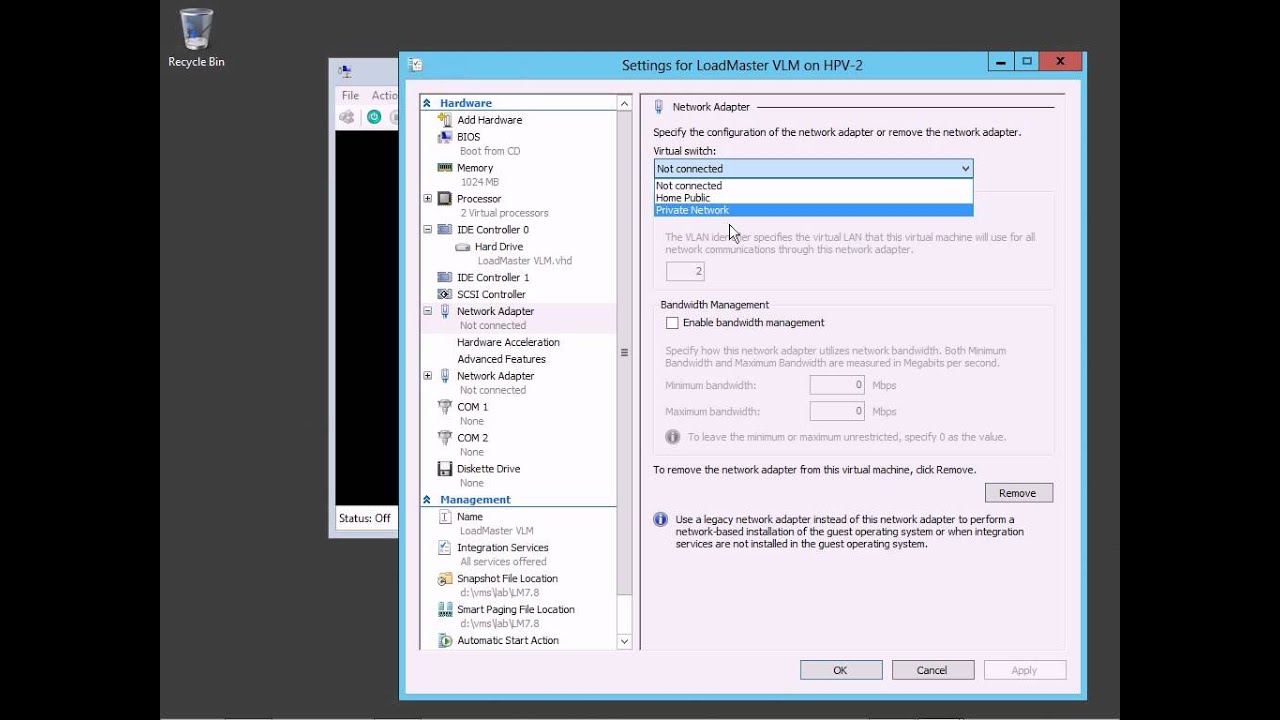The height and width of the screenshot is (720, 1280).
Task: Collapse the Management section header
Action: 427,500
